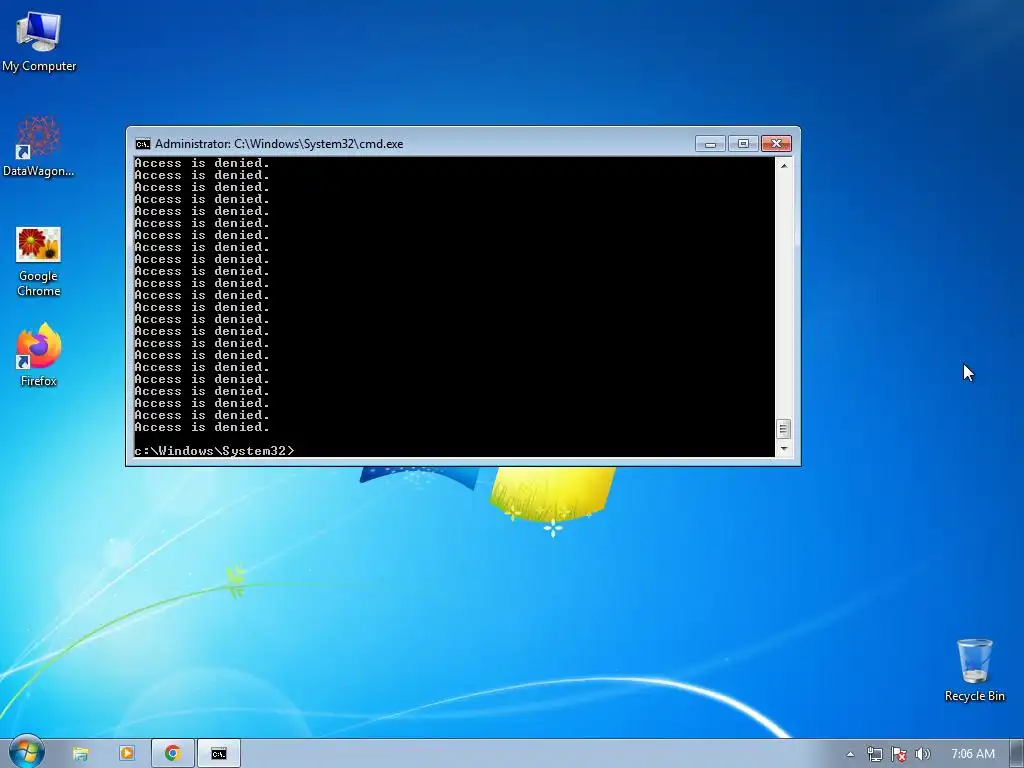Image resolution: width=1024 pixels, height=768 pixels.
Task: Select the Recycle Bin icon
Action: click(x=974, y=670)
